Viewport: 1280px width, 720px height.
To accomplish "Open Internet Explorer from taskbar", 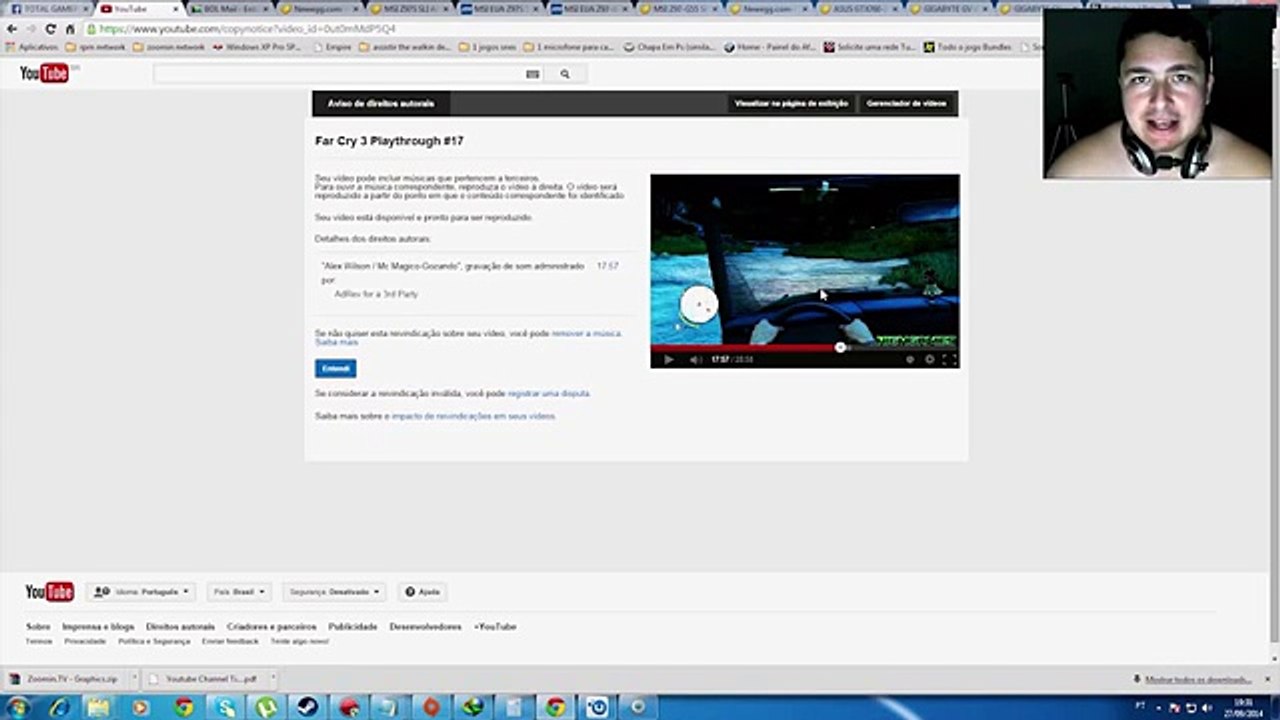I will click(x=60, y=707).
